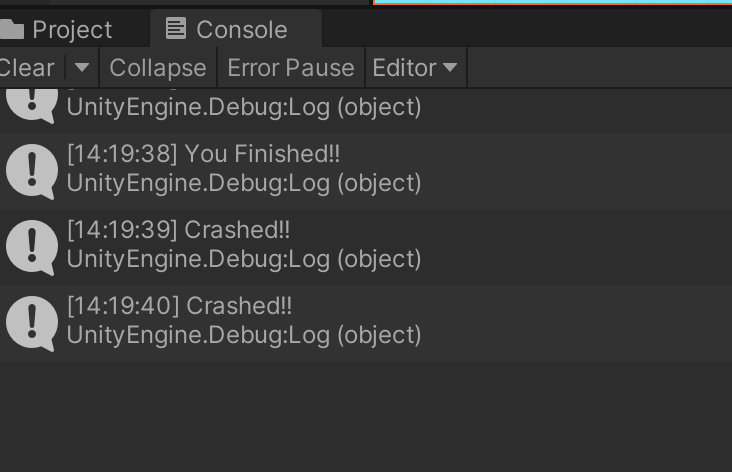732x472 pixels.
Task: Click the UnityEngine.Debug:Log line under You Finished!!
Action: coord(244,183)
